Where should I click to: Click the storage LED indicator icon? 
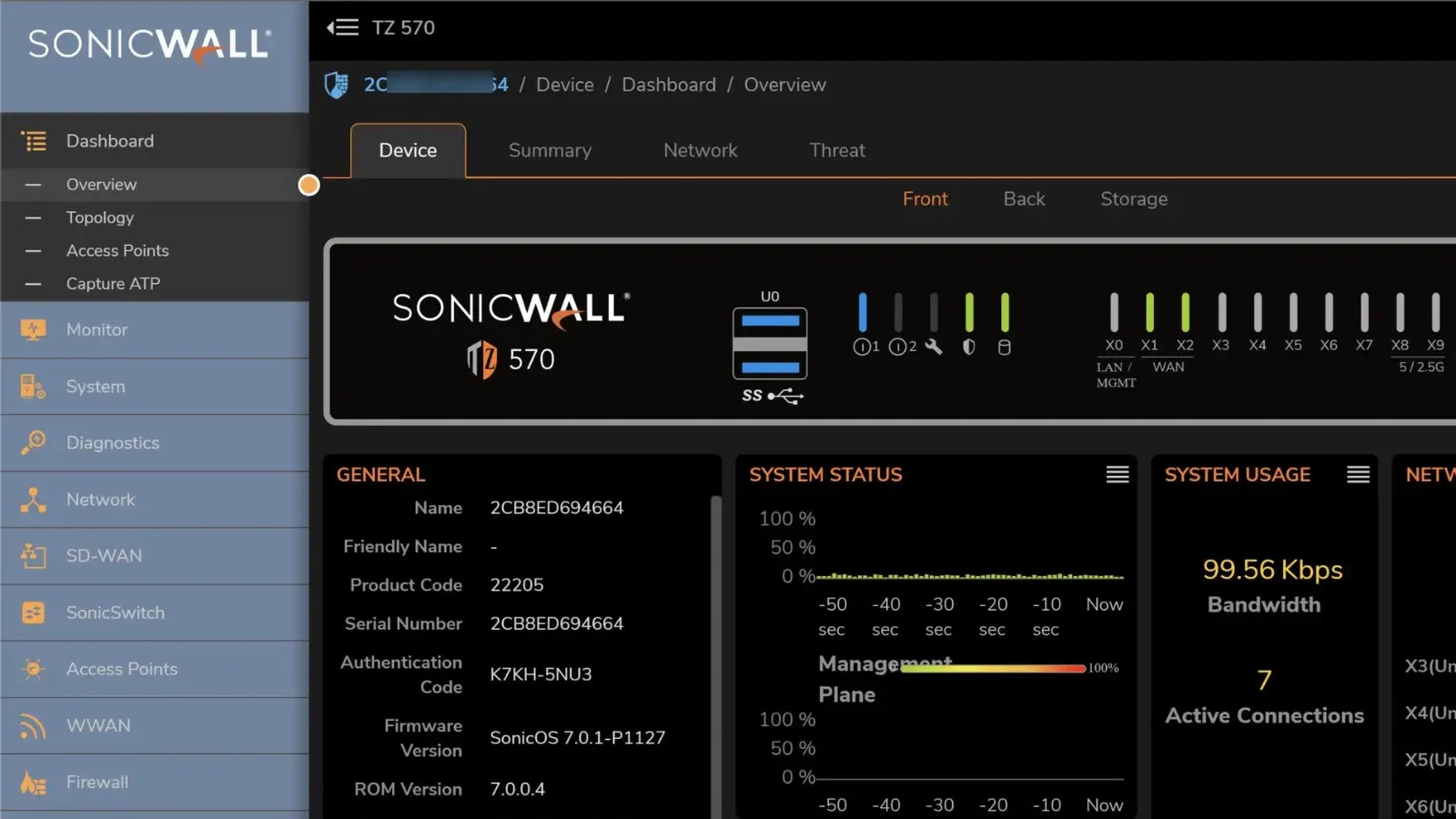[1005, 347]
